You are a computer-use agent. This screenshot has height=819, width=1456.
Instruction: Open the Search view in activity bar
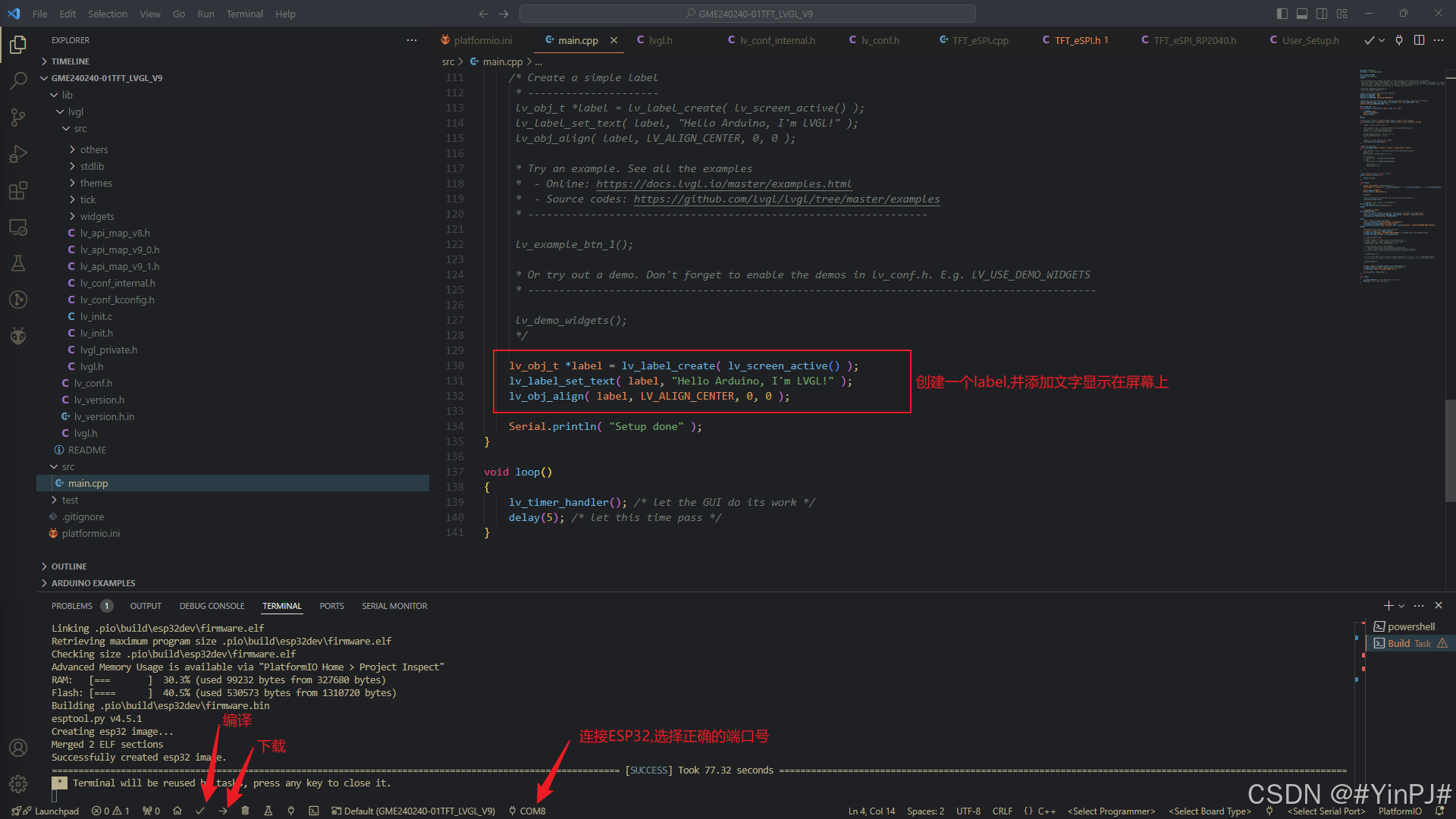tap(18, 80)
